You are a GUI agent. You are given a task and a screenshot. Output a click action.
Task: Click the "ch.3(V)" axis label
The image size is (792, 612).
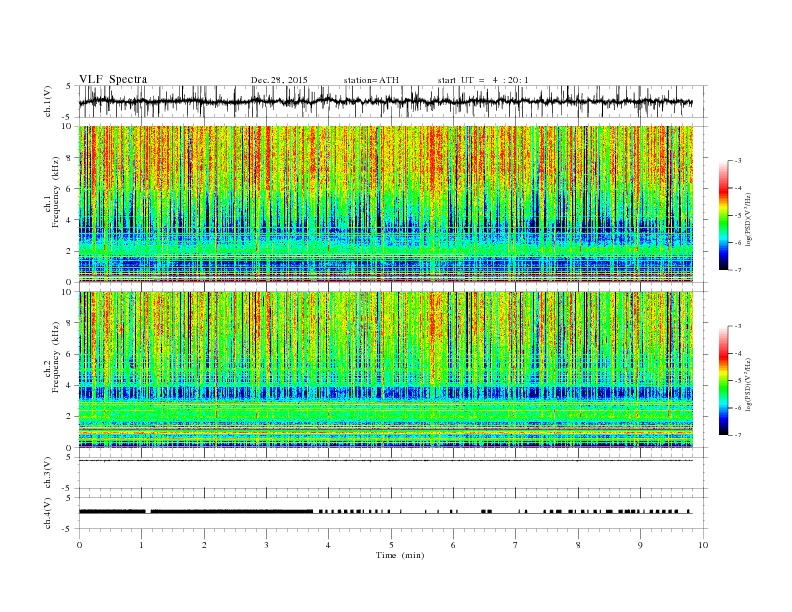[x=48, y=473]
